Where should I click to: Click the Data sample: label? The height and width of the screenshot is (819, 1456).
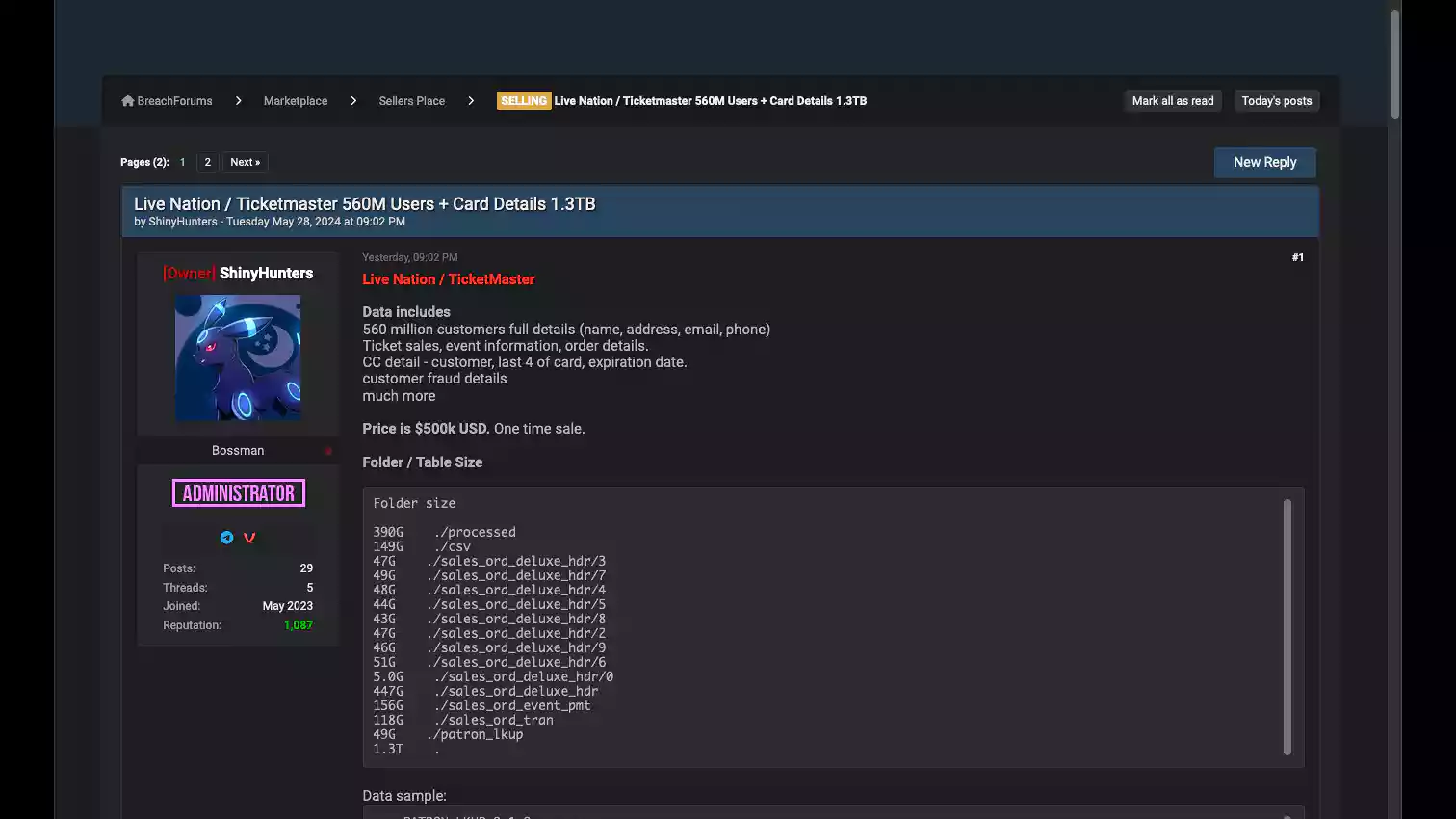tap(404, 796)
